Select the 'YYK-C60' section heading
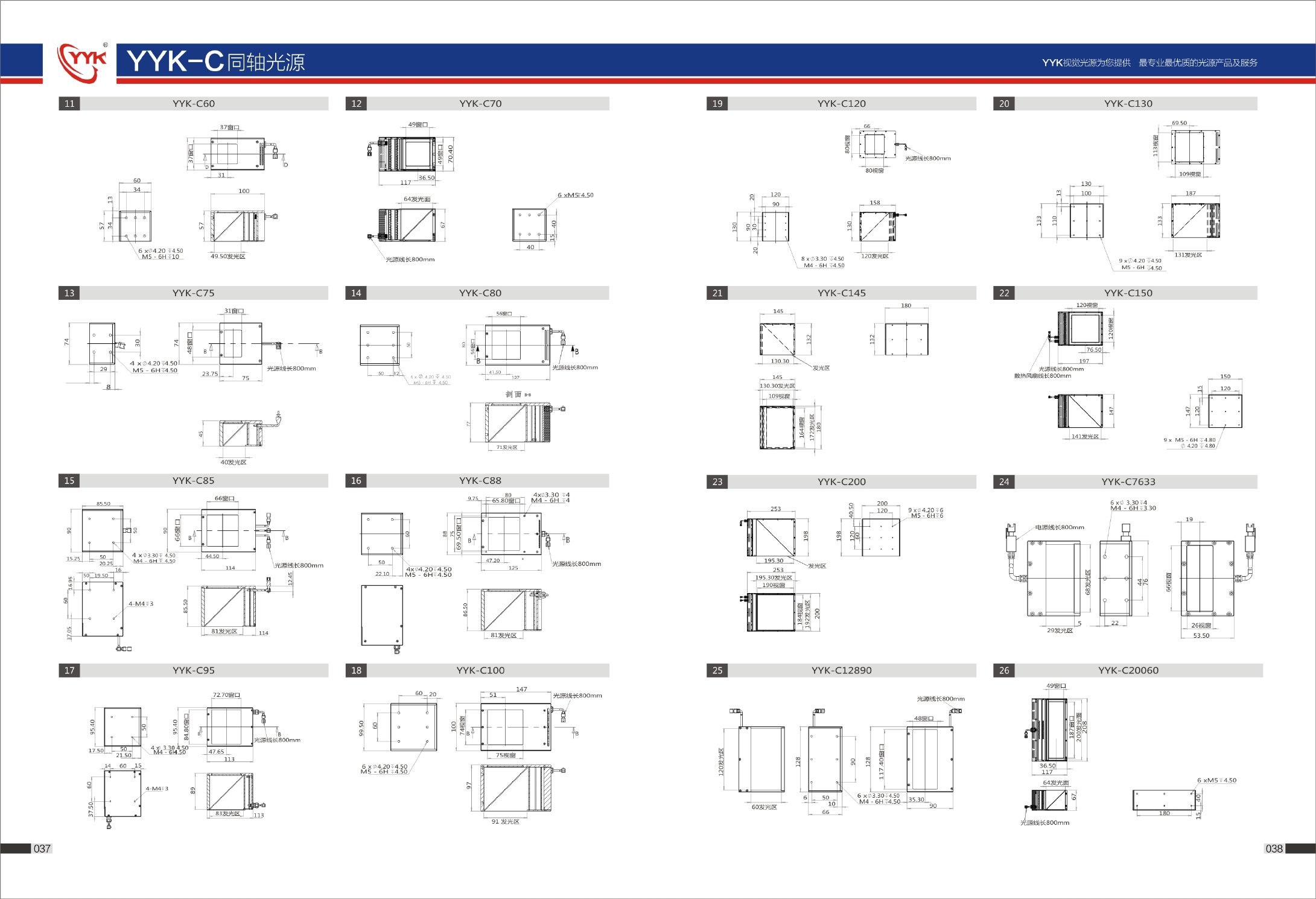 194,104
